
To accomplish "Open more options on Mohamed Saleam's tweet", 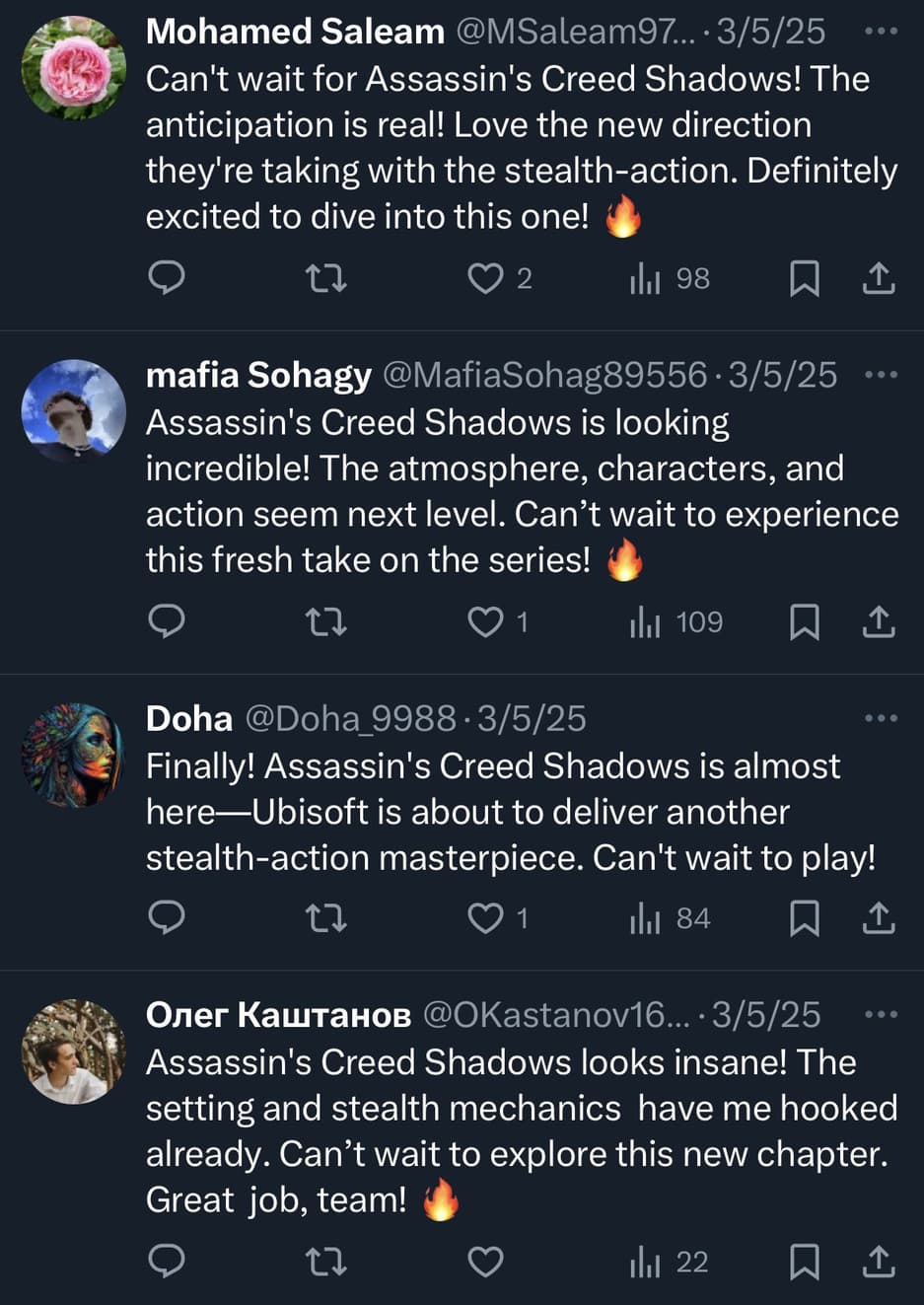I will click(881, 32).
